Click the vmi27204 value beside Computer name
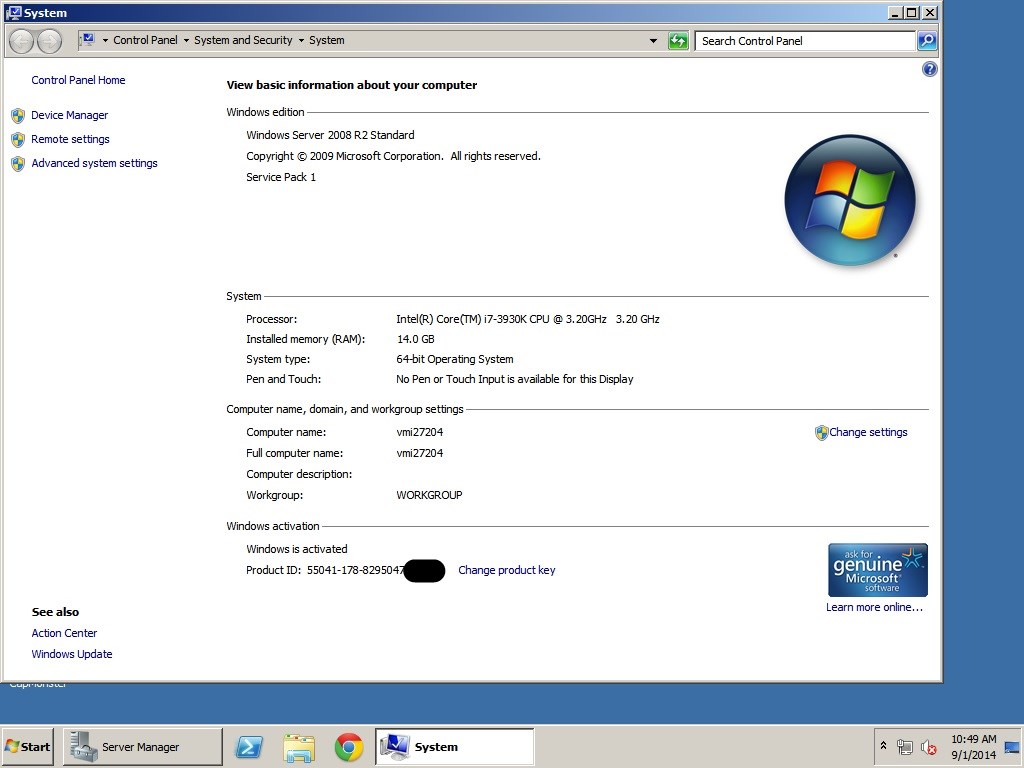Viewport: 1024px width, 768px height. (x=419, y=432)
